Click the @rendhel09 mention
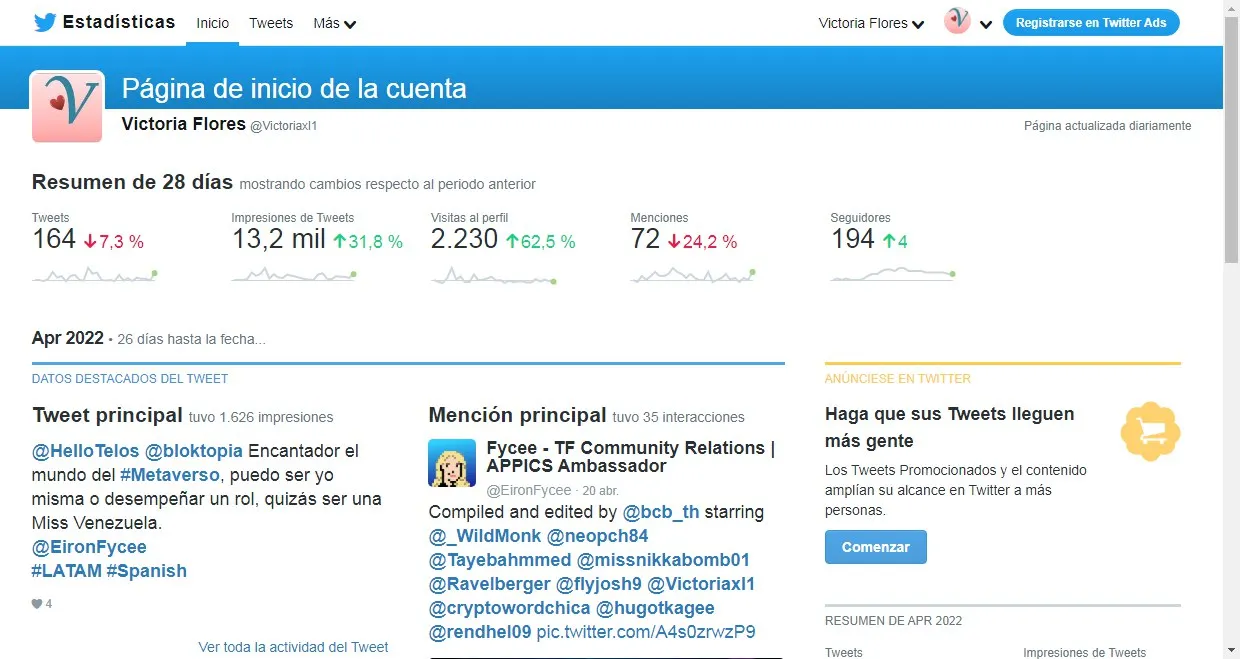 coord(480,632)
